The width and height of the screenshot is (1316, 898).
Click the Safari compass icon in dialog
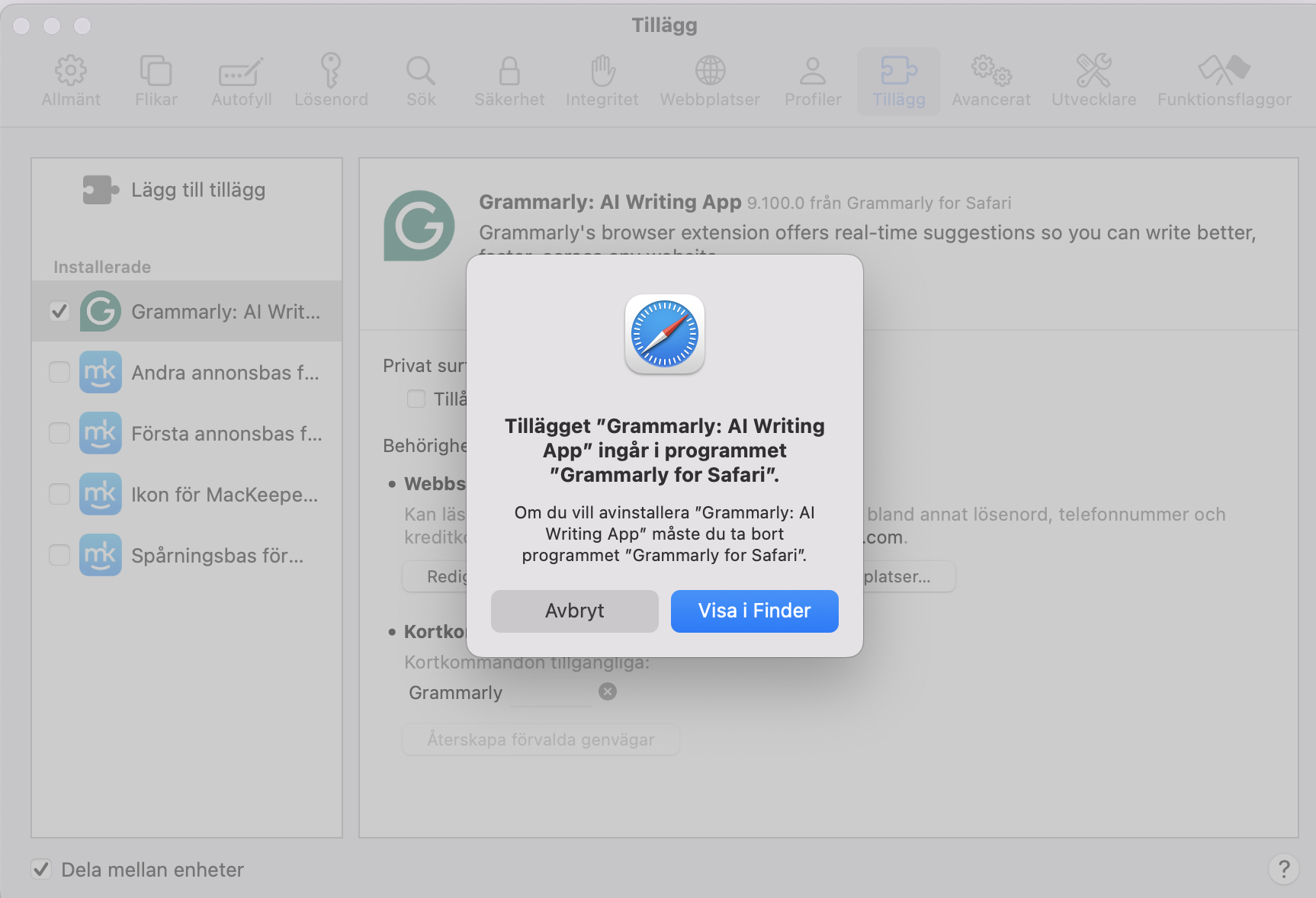[665, 334]
